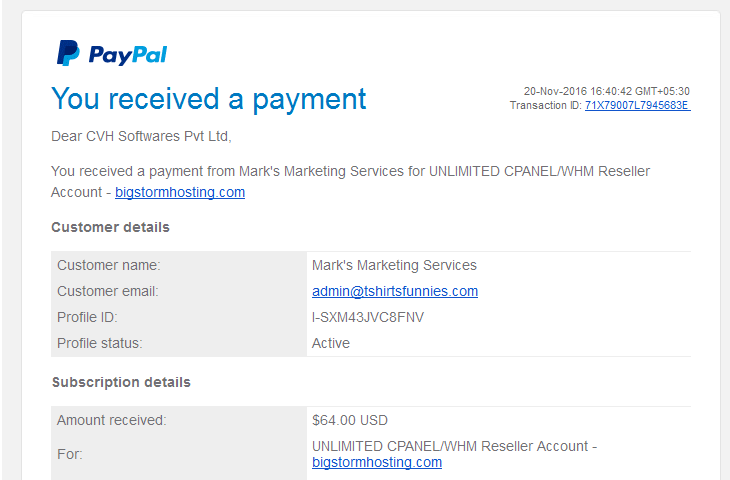Click 'UNLIMITED CPANEL/WHM Reseller Account -' in subscription table
The image size is (730, 480).
click(454, 446)
